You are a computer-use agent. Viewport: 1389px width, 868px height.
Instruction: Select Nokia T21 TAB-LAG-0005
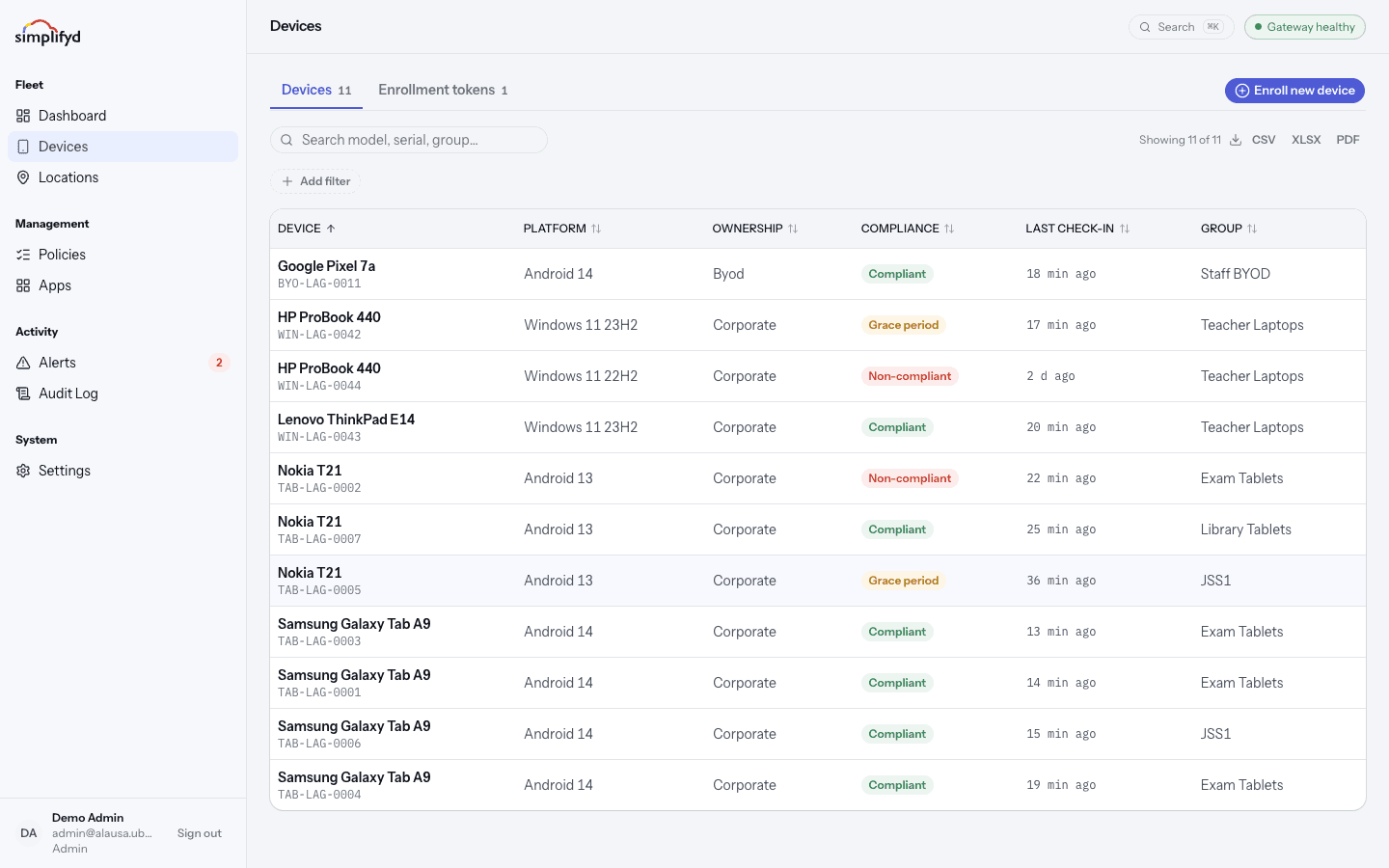click(818, 581)
